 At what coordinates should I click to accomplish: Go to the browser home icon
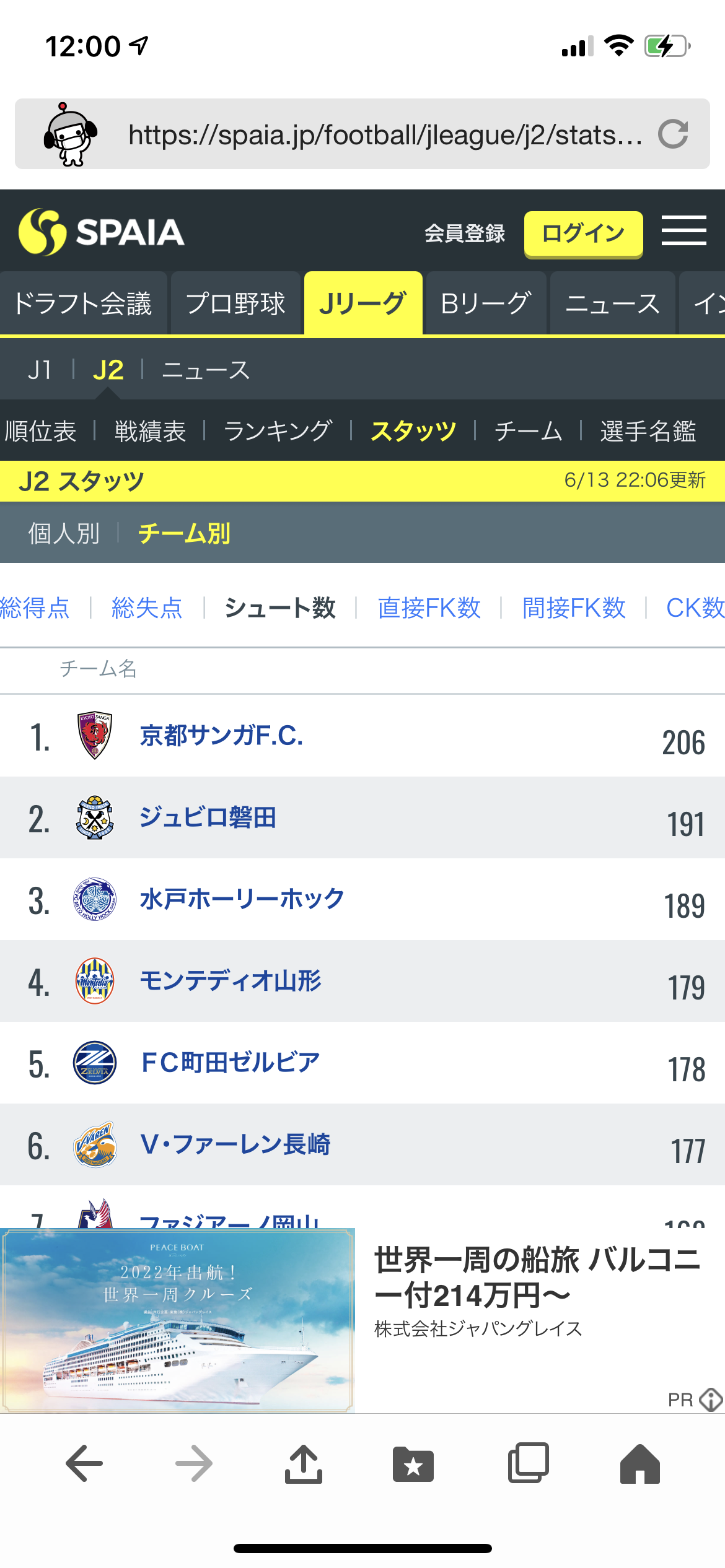coord(639,1464)
